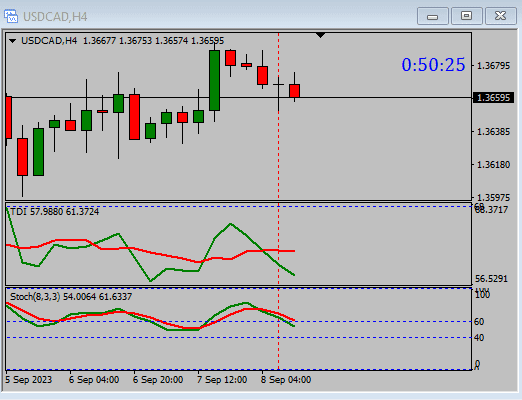522x400 pixels.
Task: Click the OHLC values in the chart header
Action: pyautogui.click(x=153, y=41)
